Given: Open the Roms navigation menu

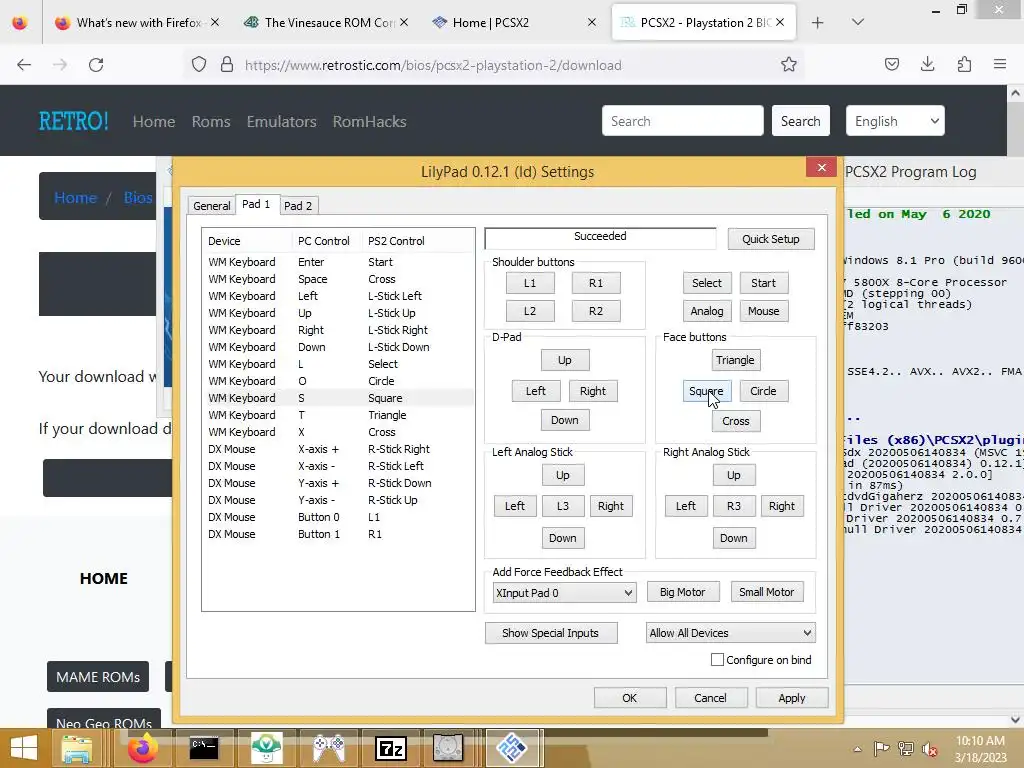Looking at the screenshot, I should pyautogui.click(x=211, y=121).
